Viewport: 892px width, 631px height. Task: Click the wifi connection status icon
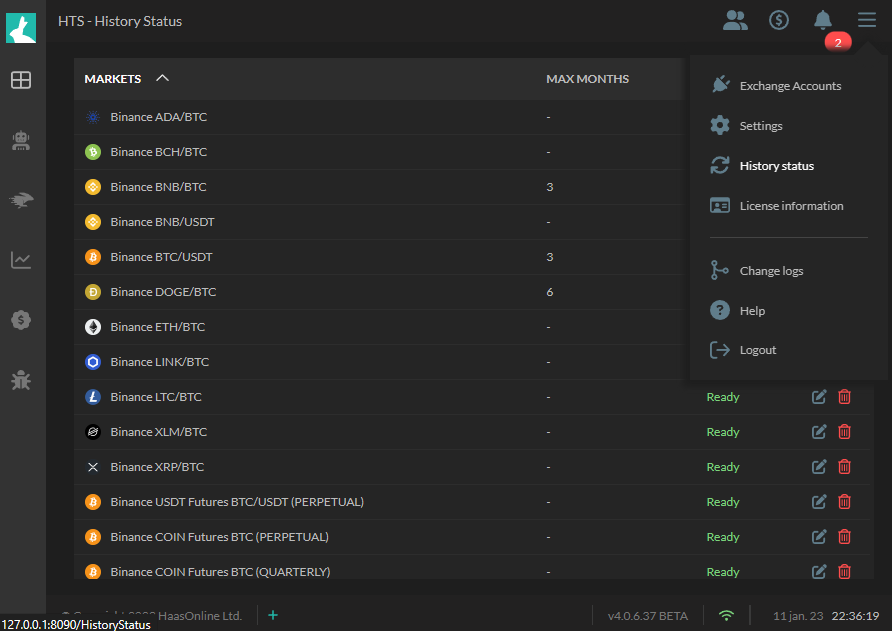726,615
